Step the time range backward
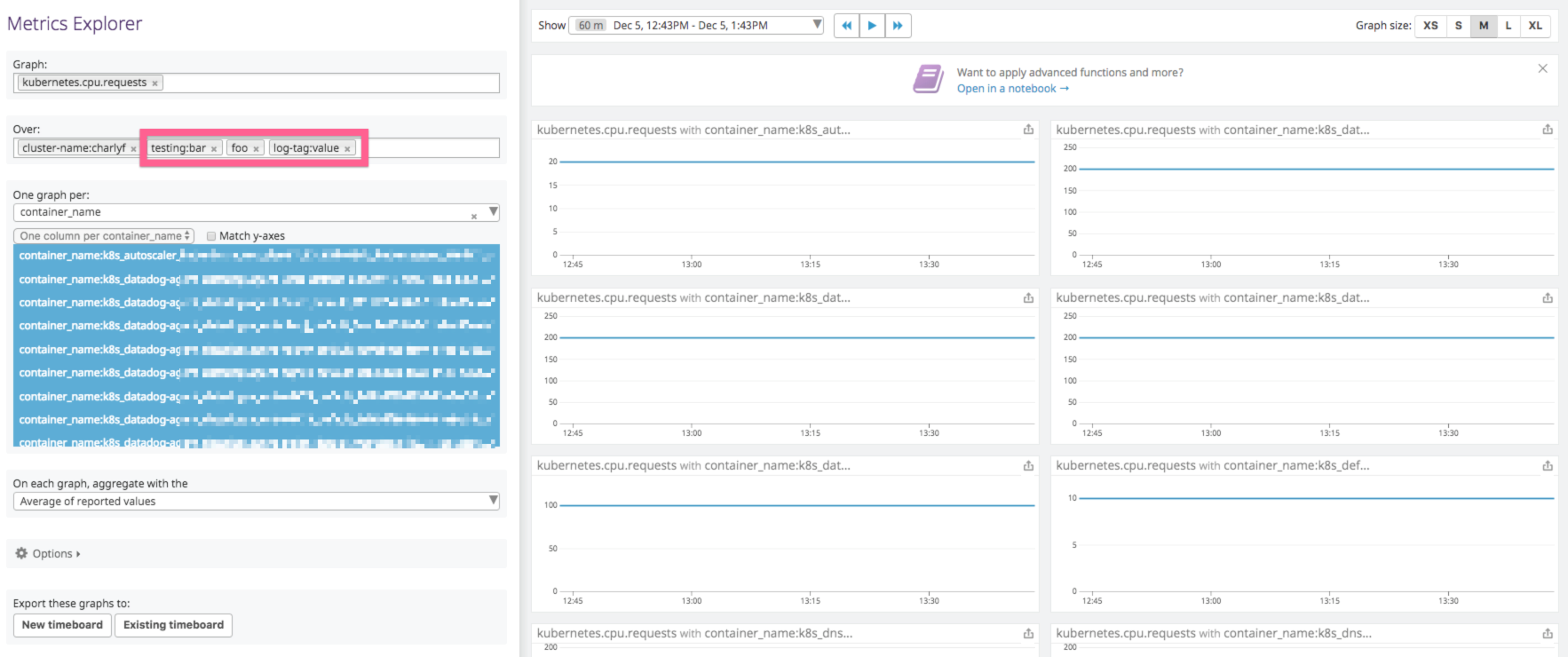Image resolution: width=1568 pixels, height=657 pixels. click(847, 26)
